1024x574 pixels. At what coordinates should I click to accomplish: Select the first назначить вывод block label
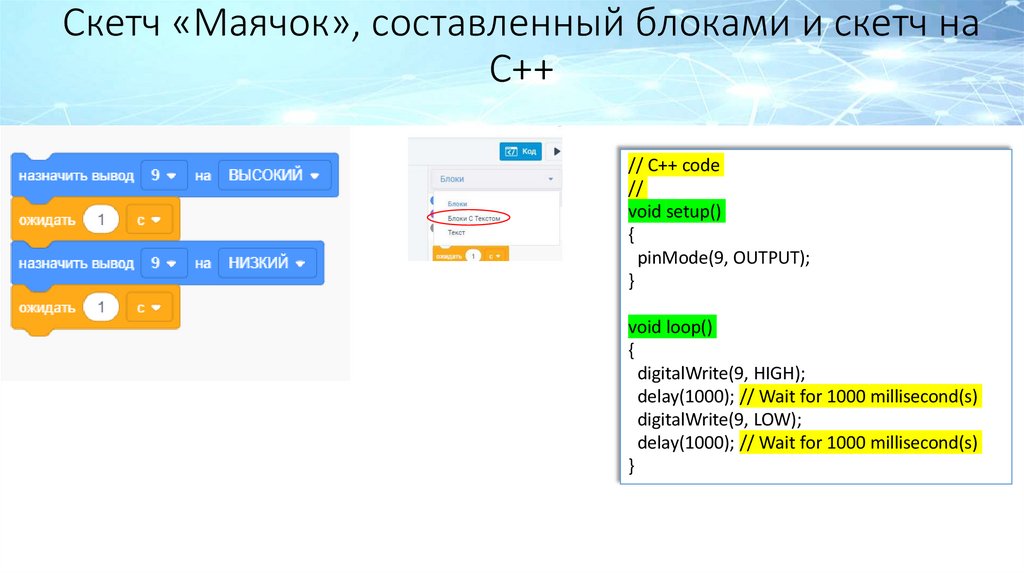[76, 176]
